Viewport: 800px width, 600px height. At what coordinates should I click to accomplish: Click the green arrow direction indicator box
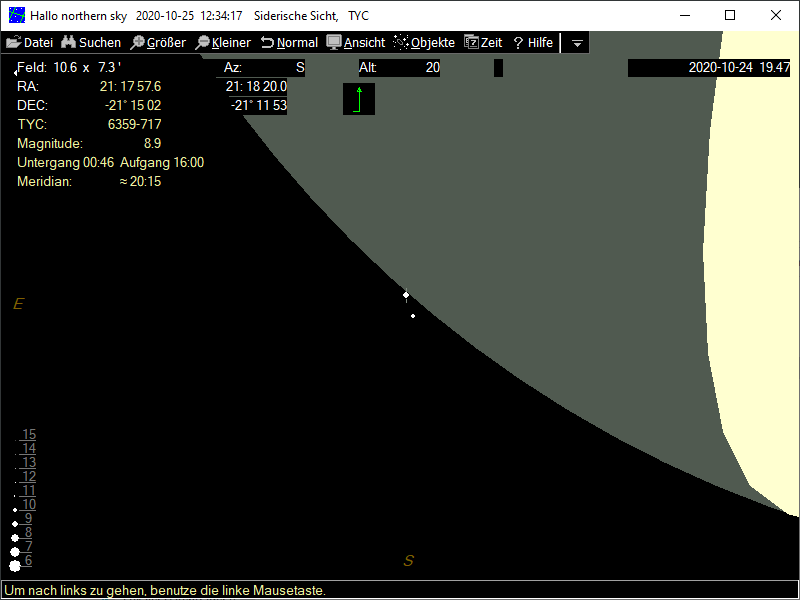(359, 99)
